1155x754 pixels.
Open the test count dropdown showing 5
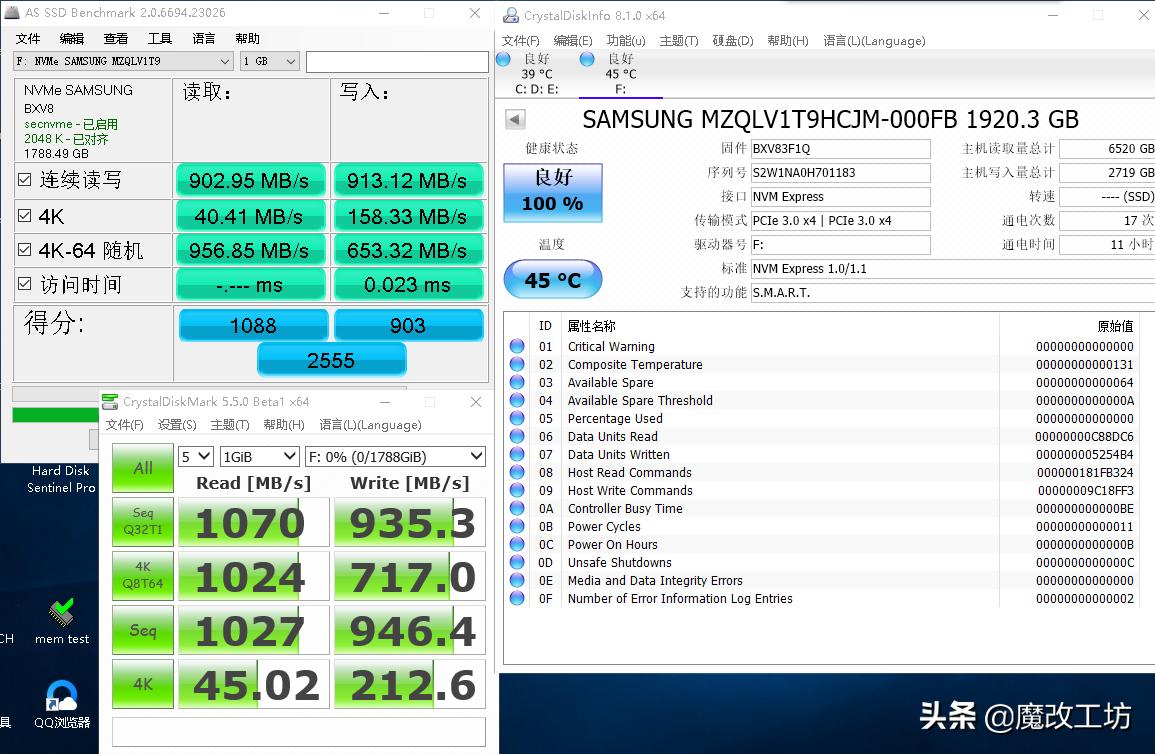click(x=195, y=455)
